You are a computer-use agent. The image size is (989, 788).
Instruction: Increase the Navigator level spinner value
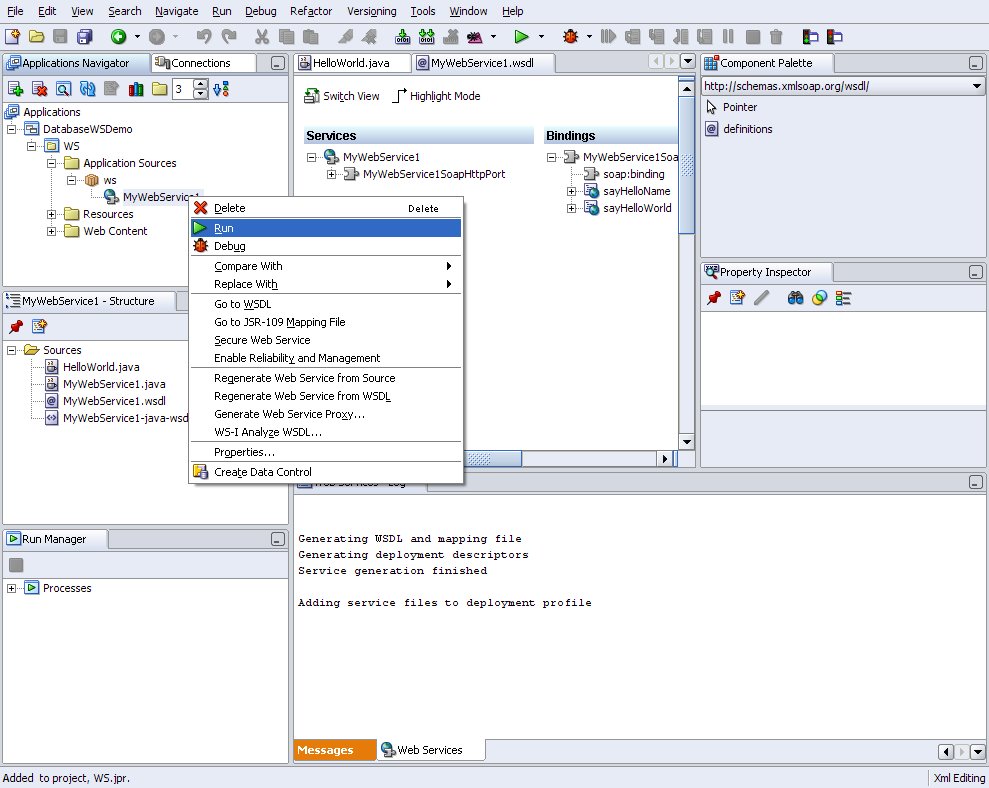[x=201, y=85]
